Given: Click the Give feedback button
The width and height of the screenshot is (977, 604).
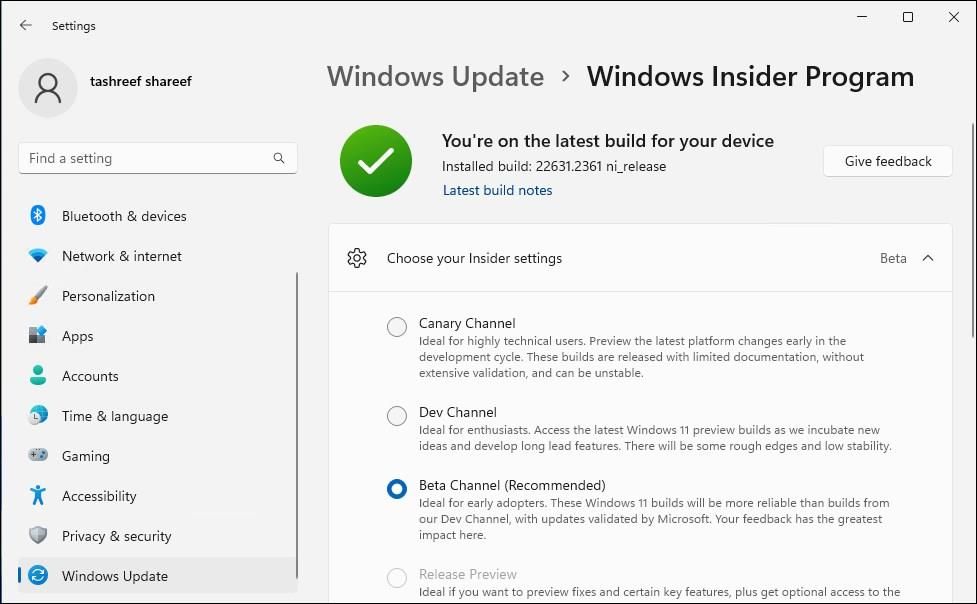Looking at the screenshot, I should point(887,161).
